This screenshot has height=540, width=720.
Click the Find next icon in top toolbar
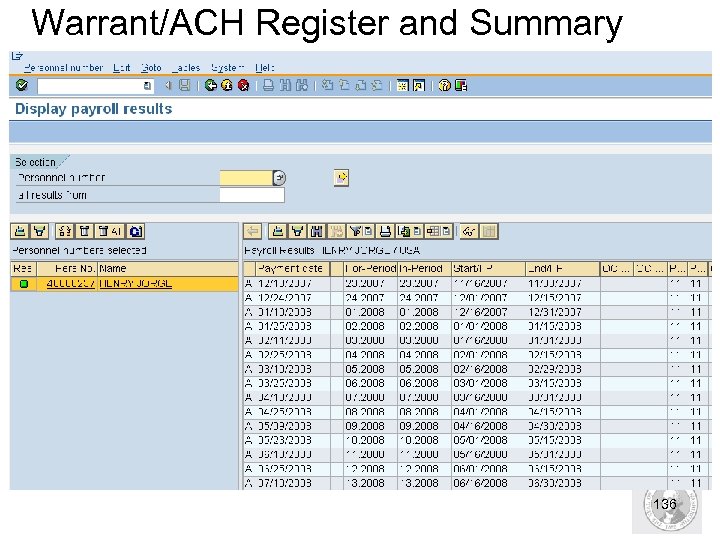(x=302, y=85)
